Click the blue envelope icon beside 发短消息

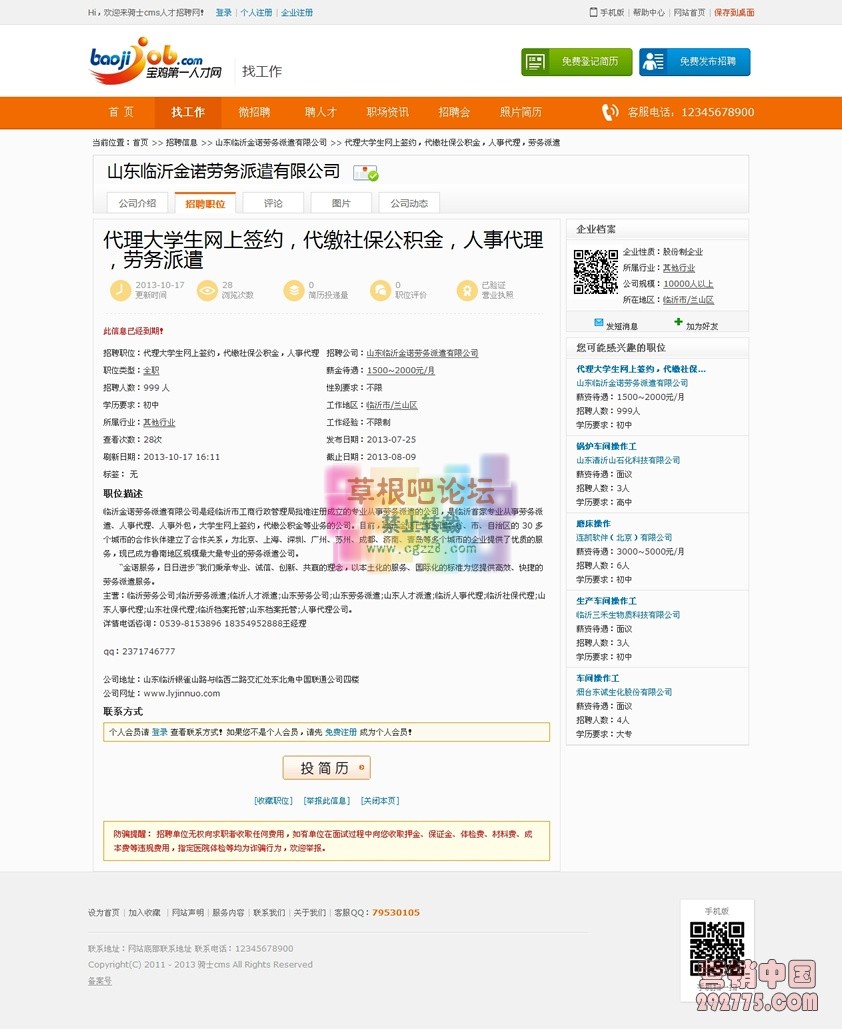[599, 322]
